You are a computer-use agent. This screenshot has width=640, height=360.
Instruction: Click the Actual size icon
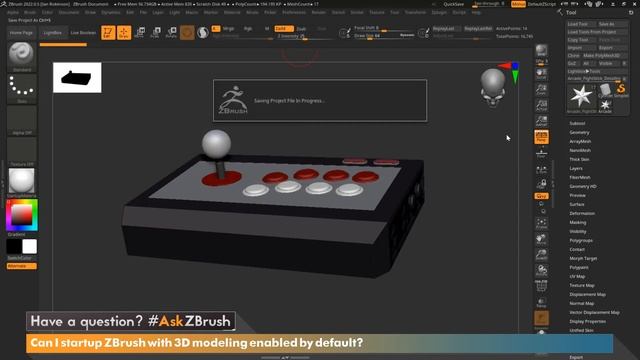point(541,105)
